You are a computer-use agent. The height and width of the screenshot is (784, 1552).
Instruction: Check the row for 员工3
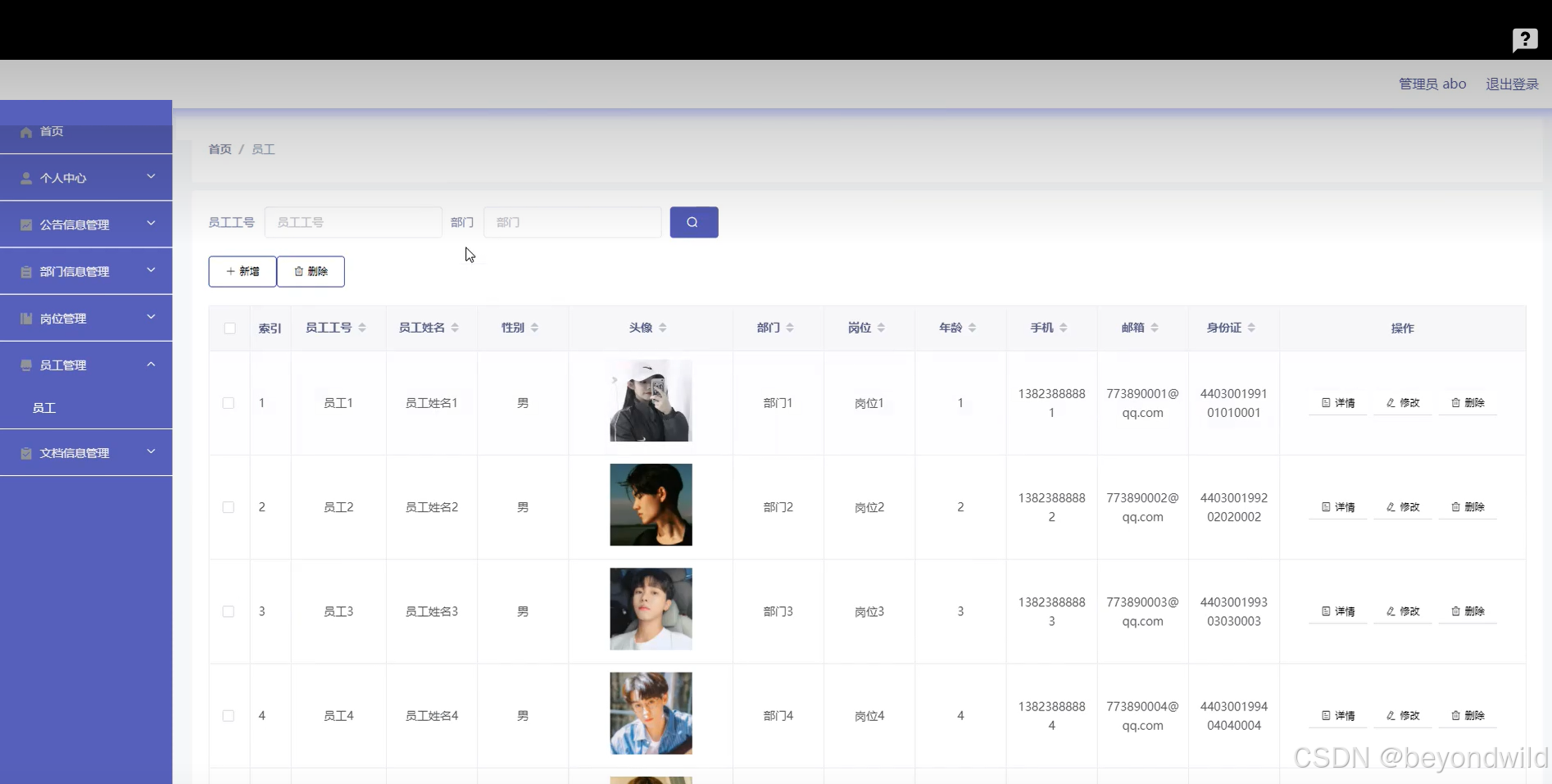[229, 611]
